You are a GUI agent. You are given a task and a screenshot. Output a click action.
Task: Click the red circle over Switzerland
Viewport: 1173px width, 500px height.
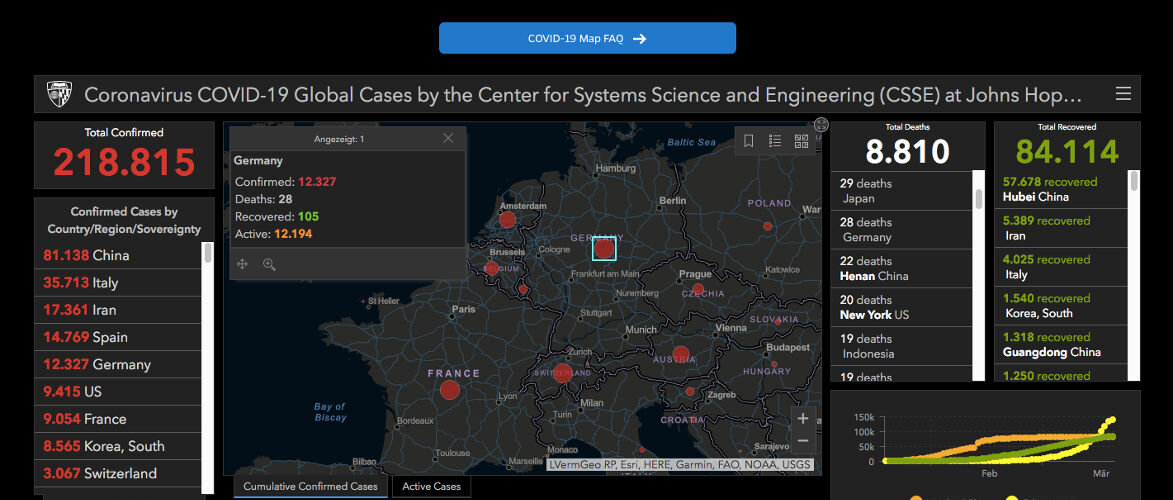click(x=563, y=373)
